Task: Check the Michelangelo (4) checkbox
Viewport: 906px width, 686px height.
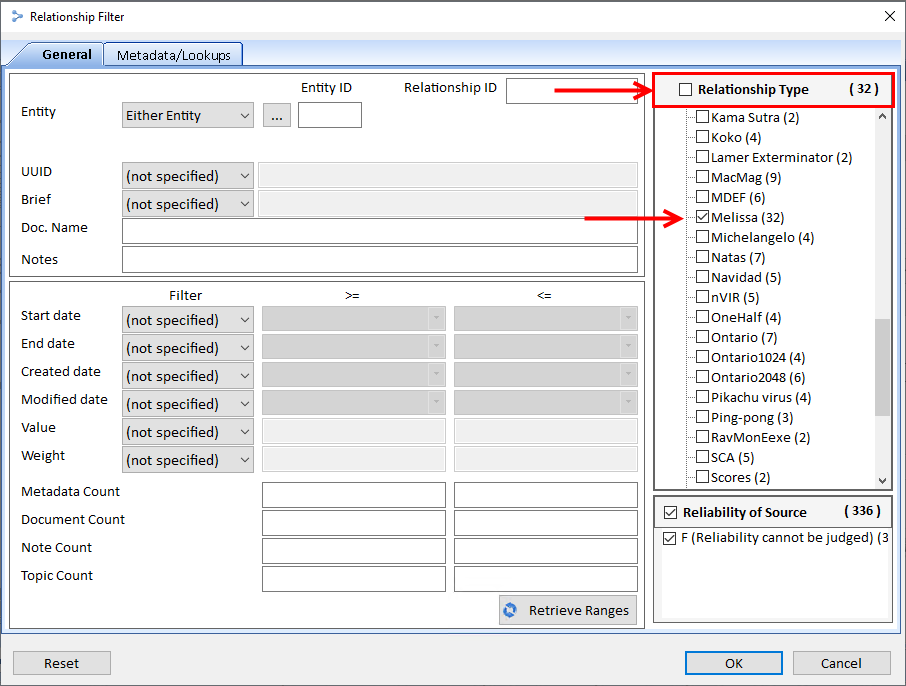Action: pyautogui.click(x=702, y=237)
